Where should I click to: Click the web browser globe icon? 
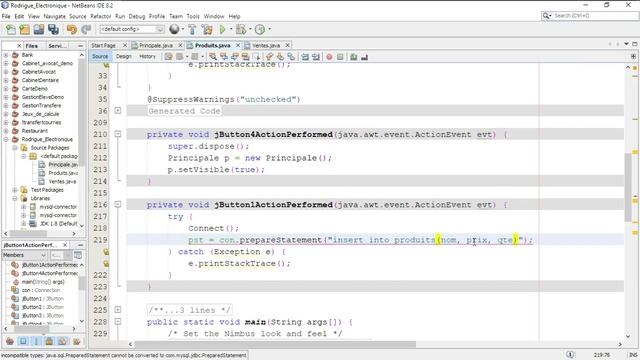pos(174,29)
